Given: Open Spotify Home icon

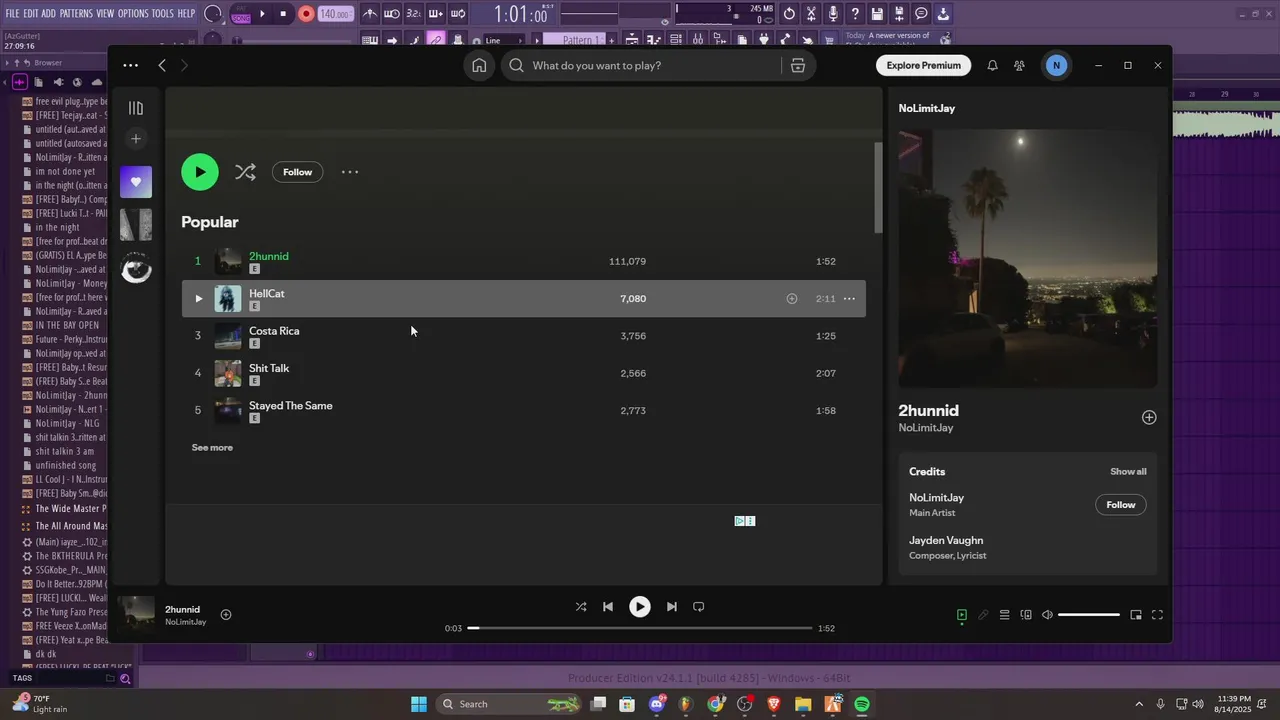Looking at the screenshot, I should coord(479,65).
